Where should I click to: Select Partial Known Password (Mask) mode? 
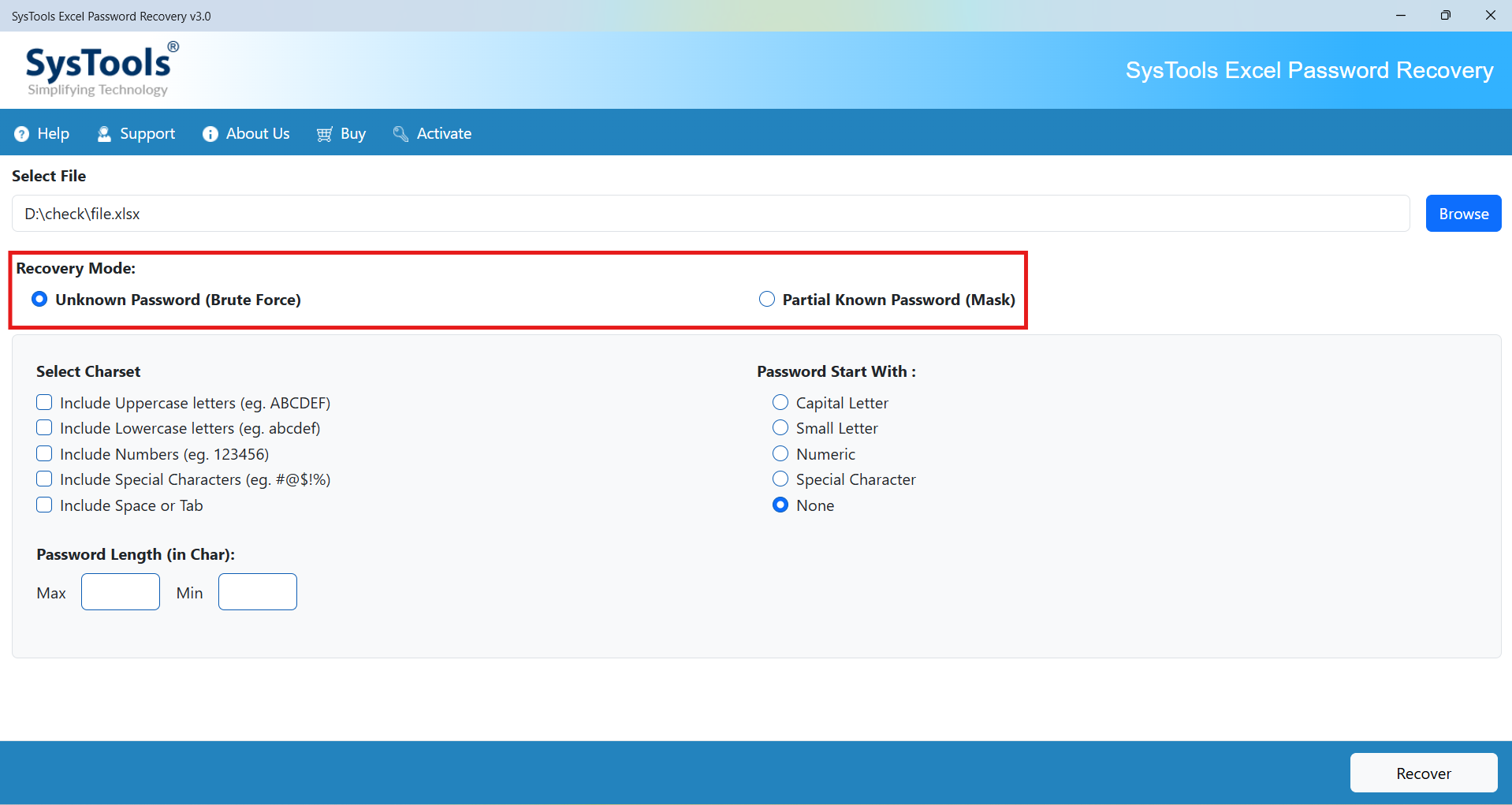[x=767, y=300]
